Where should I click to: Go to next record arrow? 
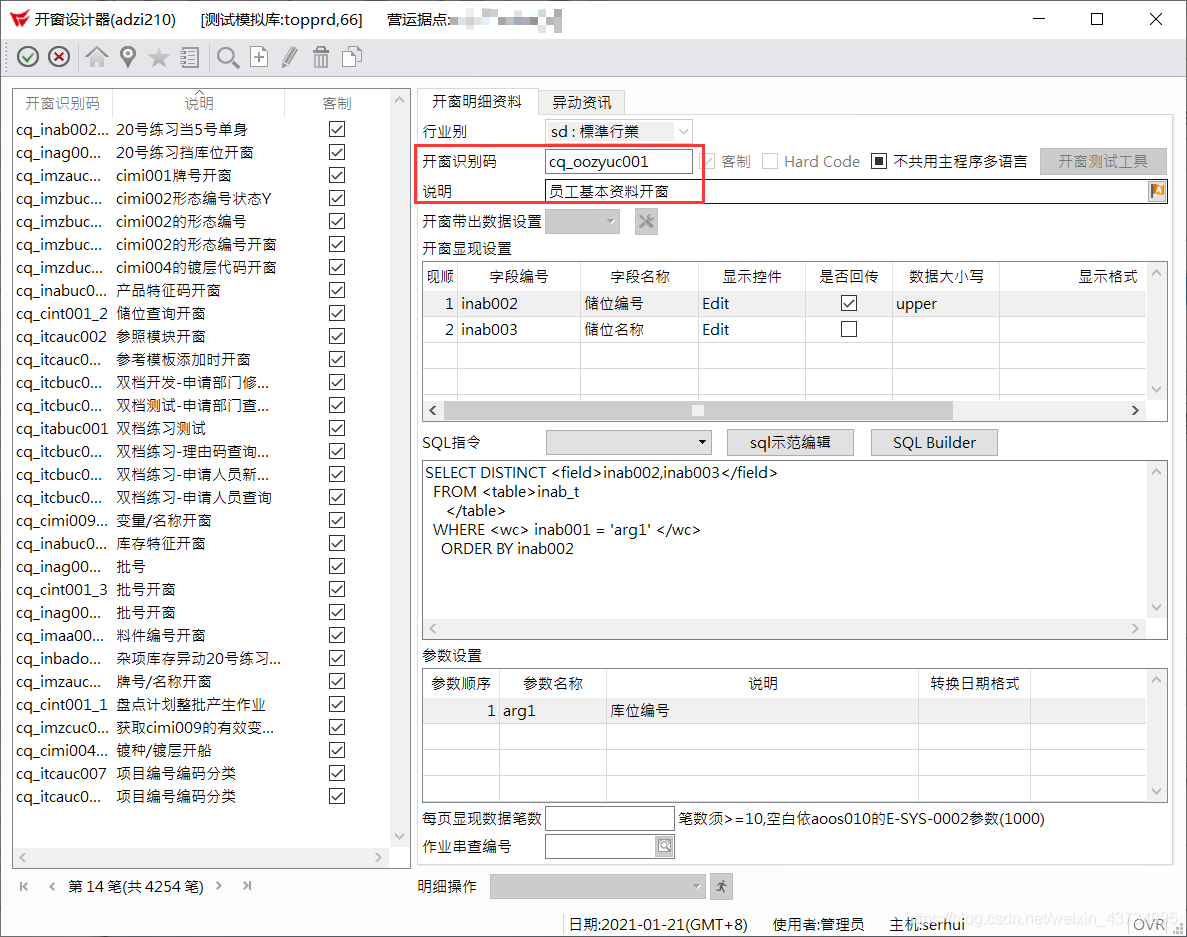[x=219, y=886]
